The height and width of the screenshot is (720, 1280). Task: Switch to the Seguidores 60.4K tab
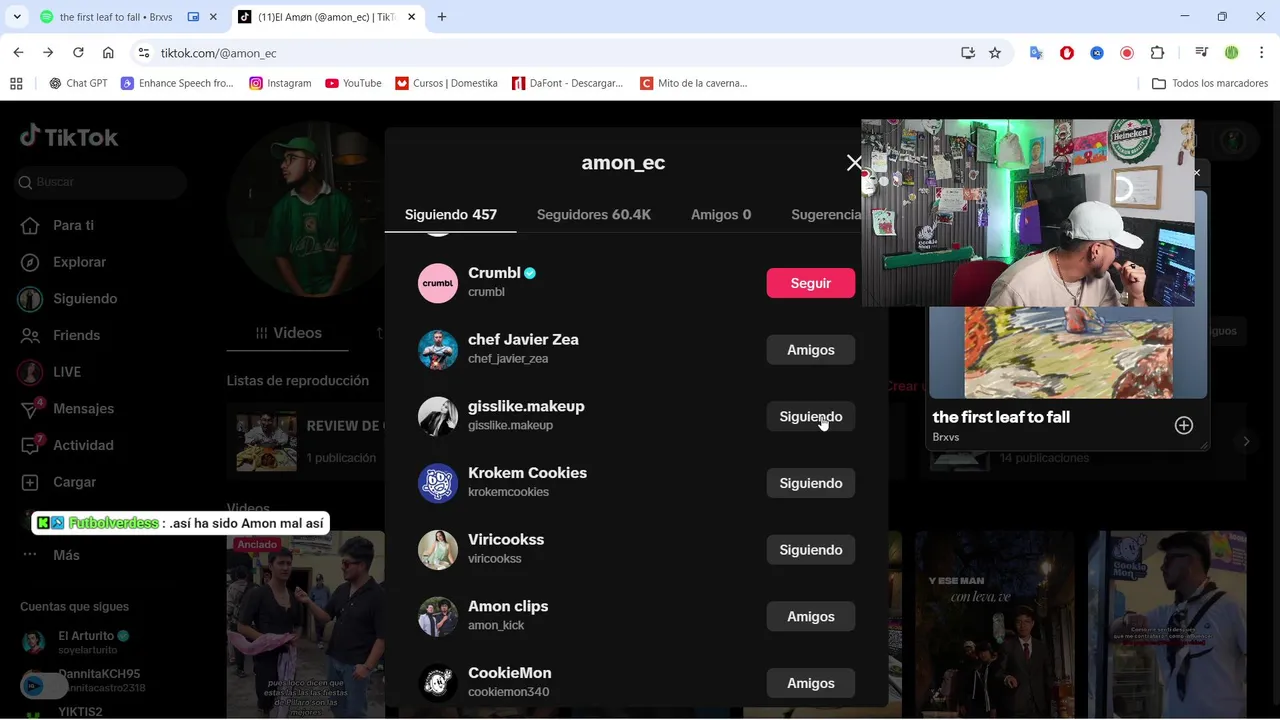(594, 214)
